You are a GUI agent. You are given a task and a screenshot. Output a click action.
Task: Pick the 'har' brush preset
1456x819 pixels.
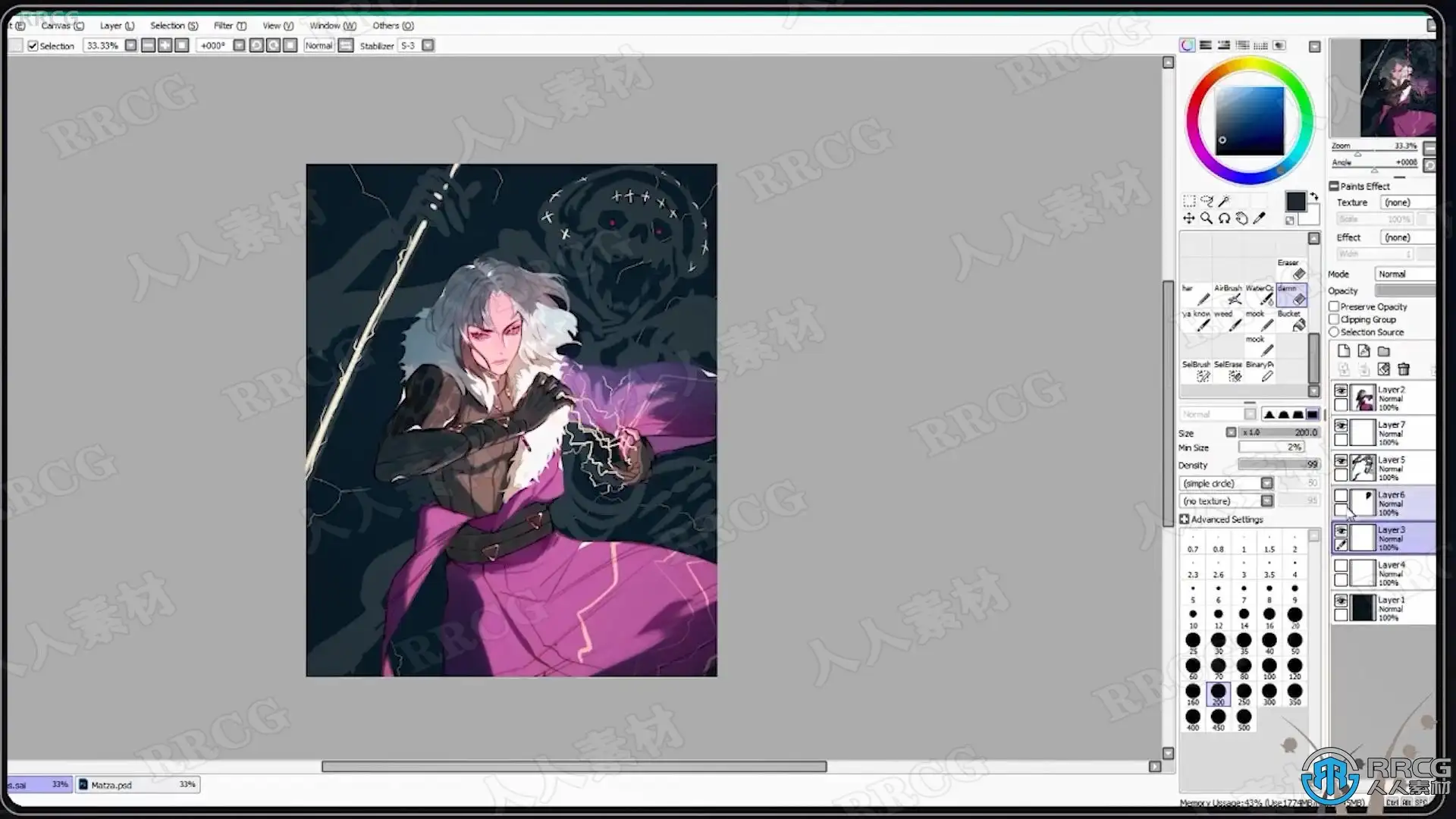(1196, 295)
